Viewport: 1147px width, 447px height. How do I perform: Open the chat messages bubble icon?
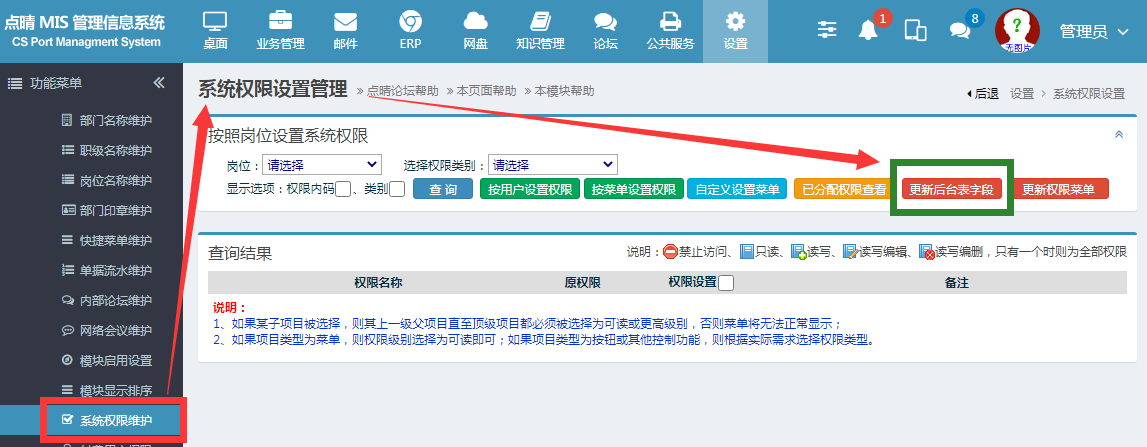[959, 30]
